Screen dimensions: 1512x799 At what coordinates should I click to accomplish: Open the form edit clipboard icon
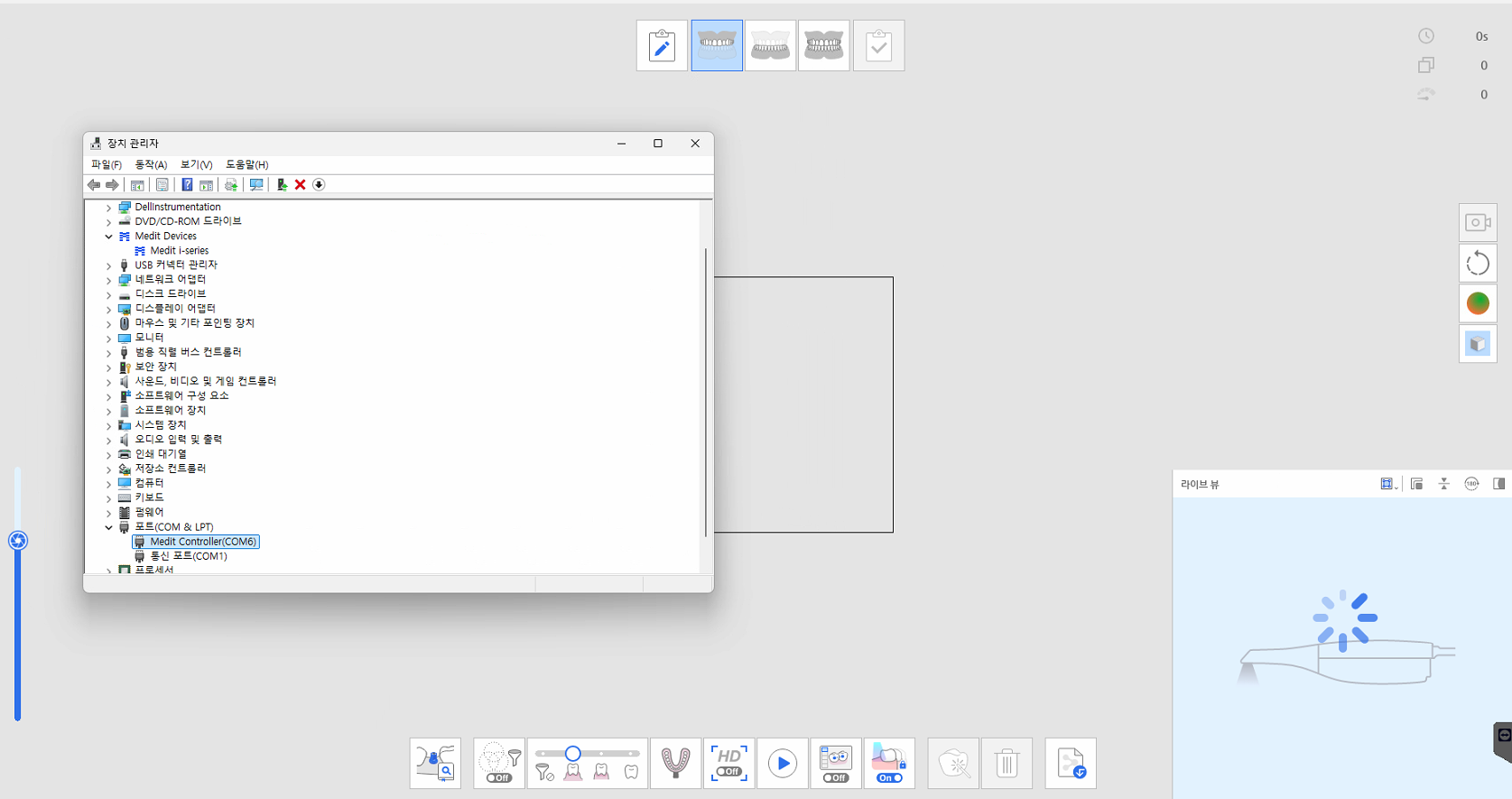pos(662,45)
